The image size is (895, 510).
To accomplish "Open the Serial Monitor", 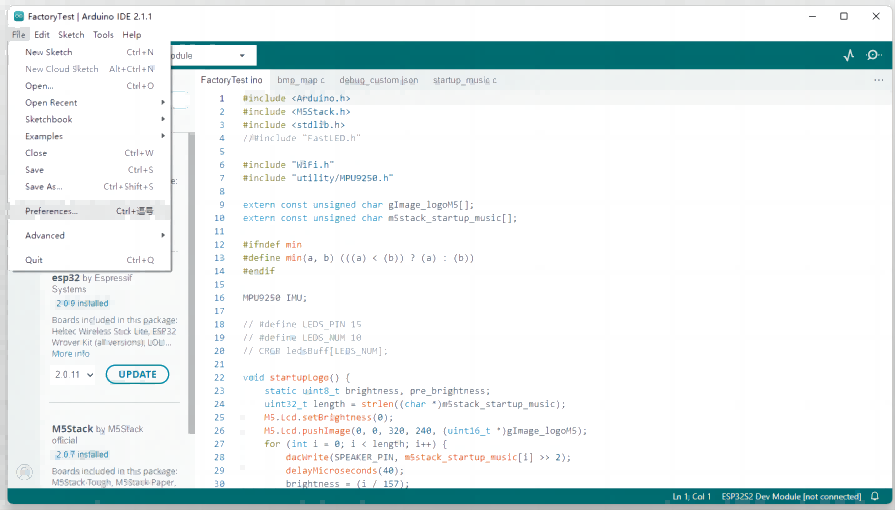I will pyautogui.click(x=873, y=56).
